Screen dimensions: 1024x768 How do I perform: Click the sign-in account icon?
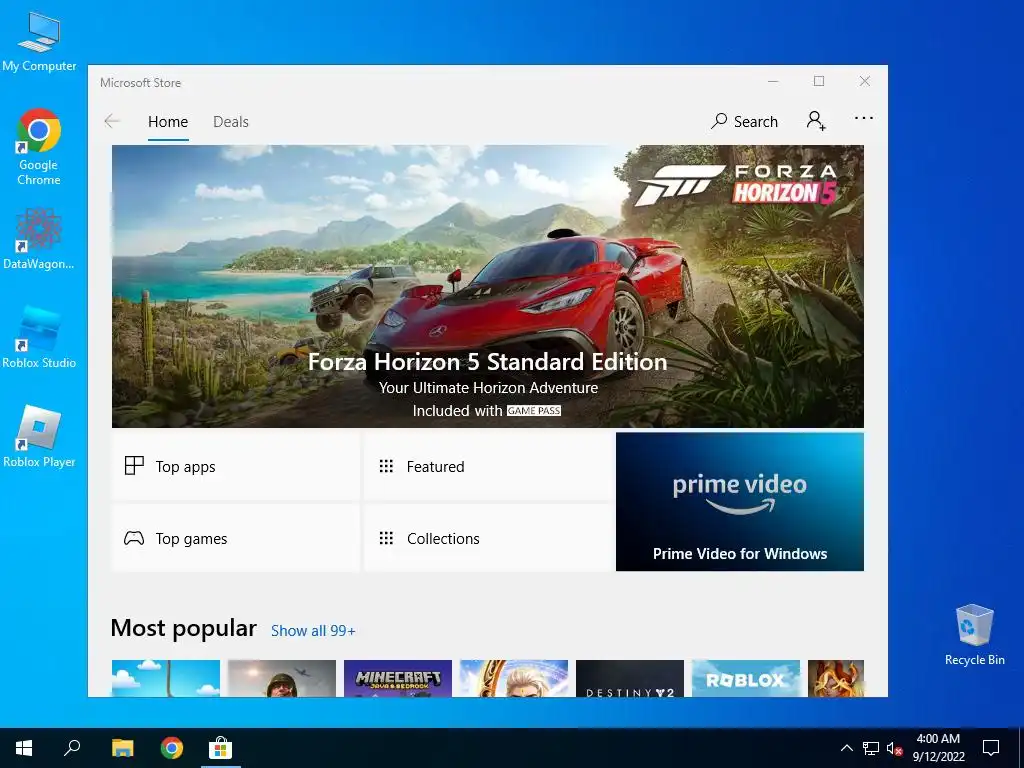click(816, 121)
